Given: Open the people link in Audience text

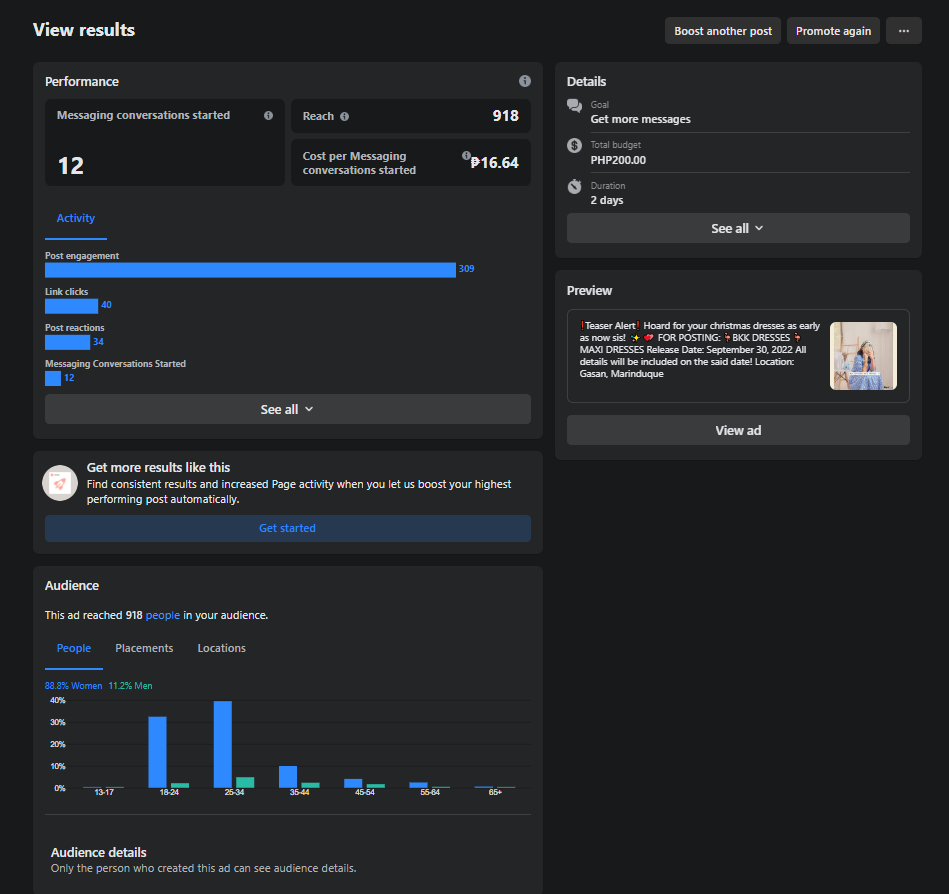Looking at the screenshot, I should pyautogui.click(x=163, y=615).
